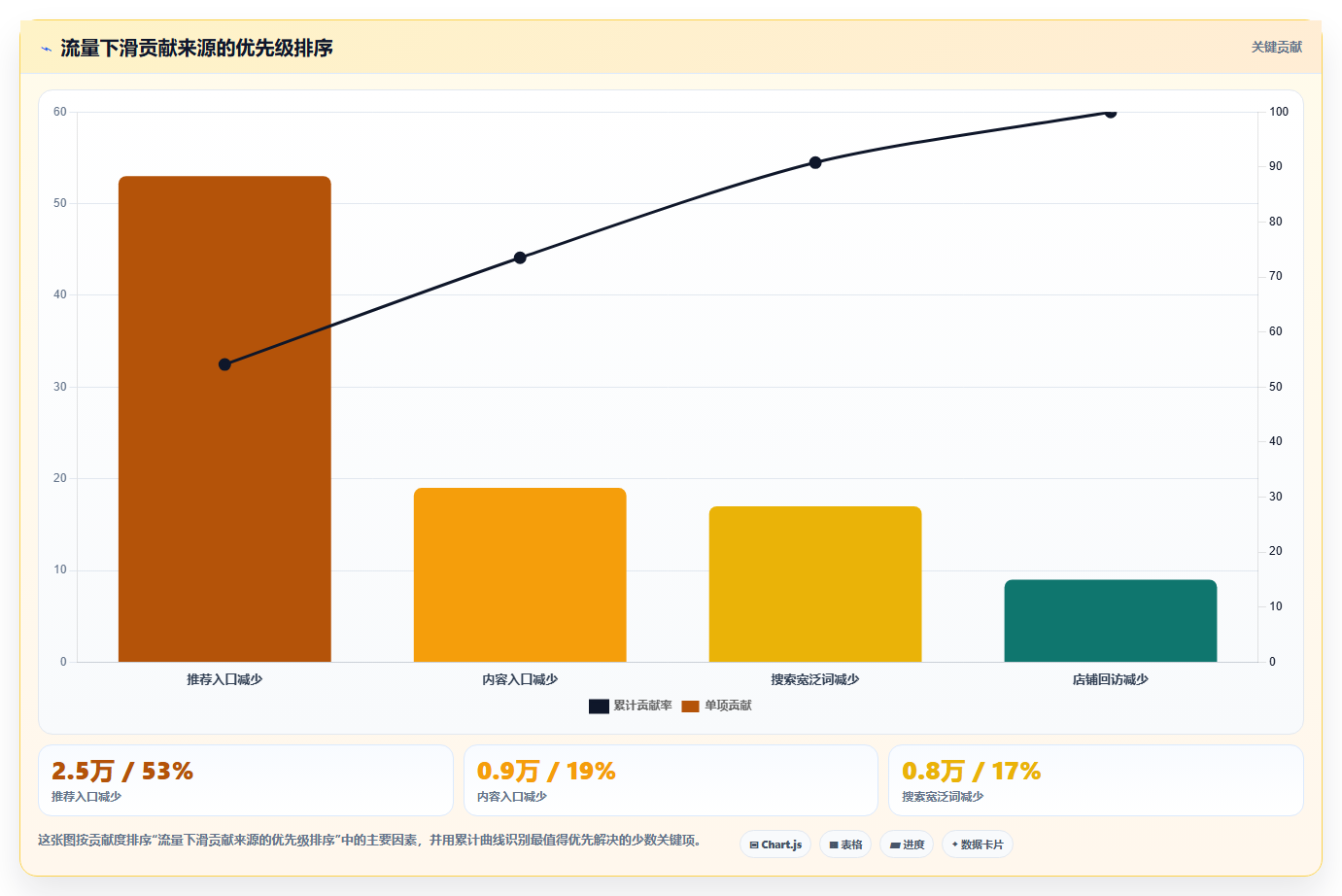
Task: Select the 店铺回访减少 teal bar
Action: [x=1111, y=621]
